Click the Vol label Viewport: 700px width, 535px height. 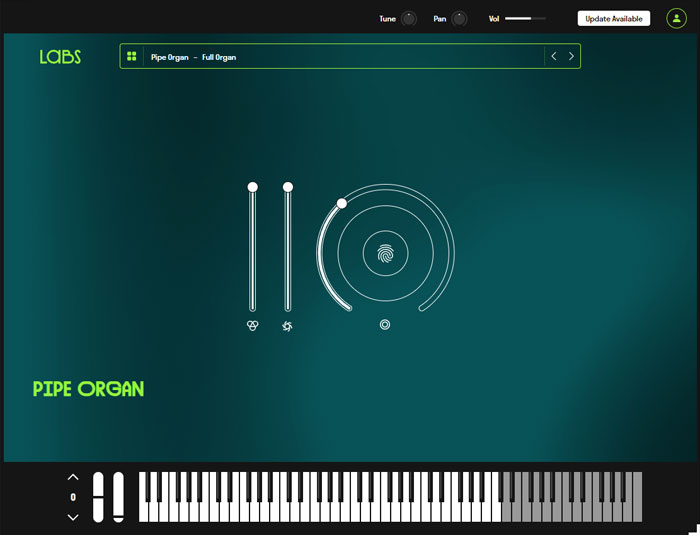[494, 19]
